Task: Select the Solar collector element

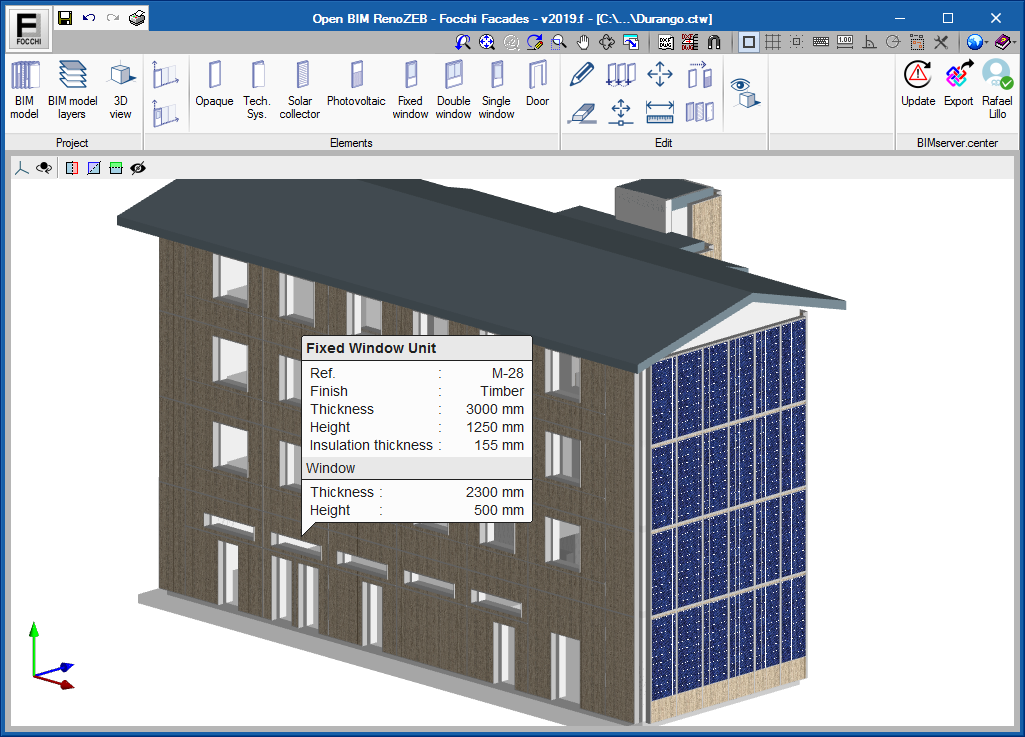Action: click(300, 90)
